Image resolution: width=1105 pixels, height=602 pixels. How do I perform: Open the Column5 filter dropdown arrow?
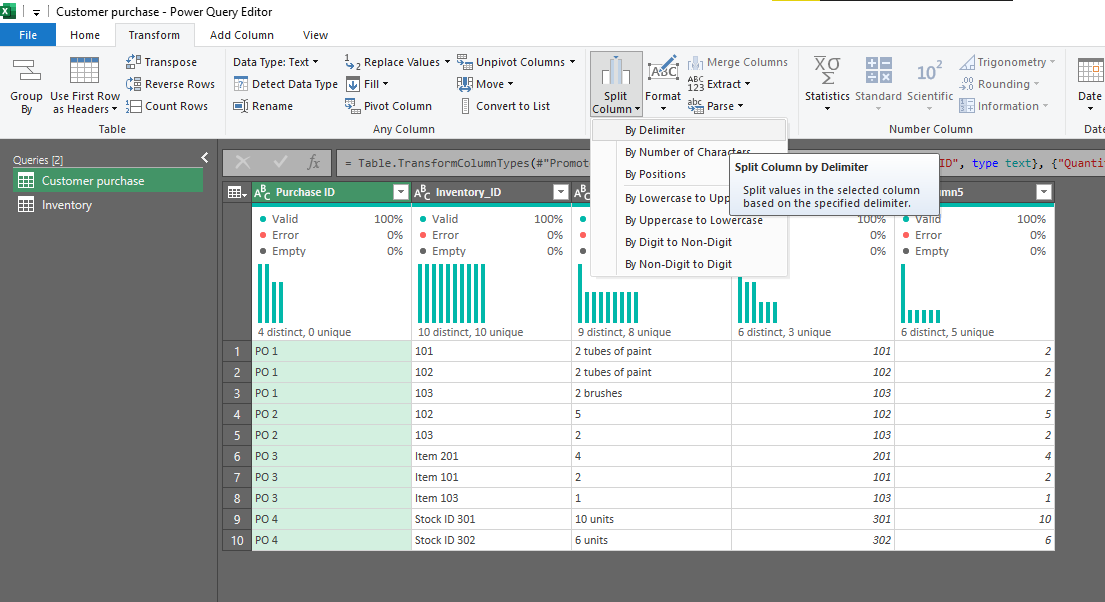(1044, 192)
